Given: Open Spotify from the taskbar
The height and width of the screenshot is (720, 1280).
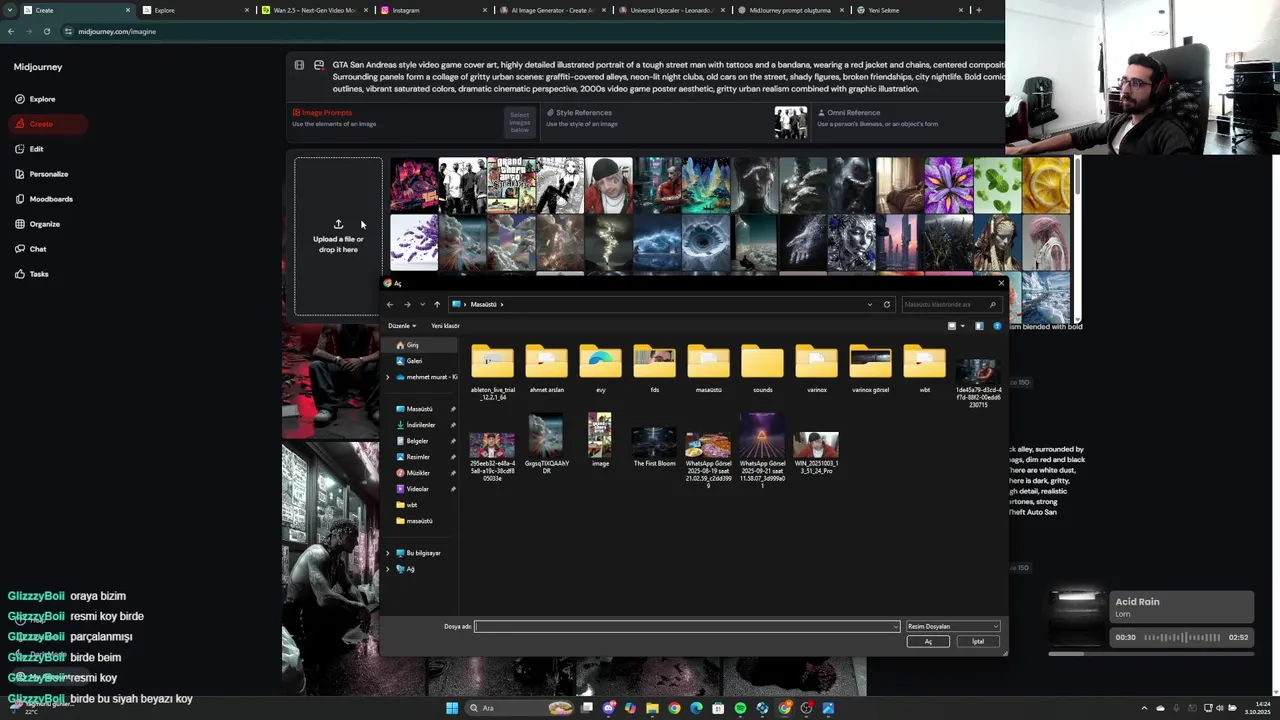Looking at the screenshot, I should pos(740,708).
